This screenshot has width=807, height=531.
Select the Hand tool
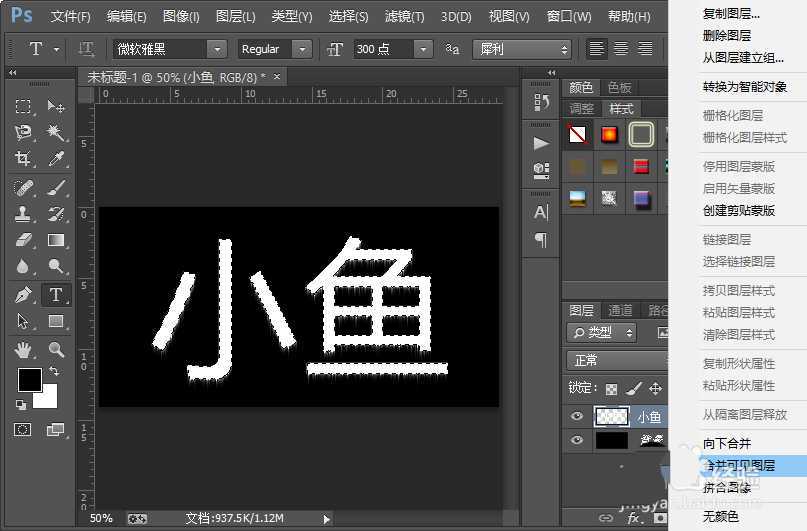tap(24, 349)
